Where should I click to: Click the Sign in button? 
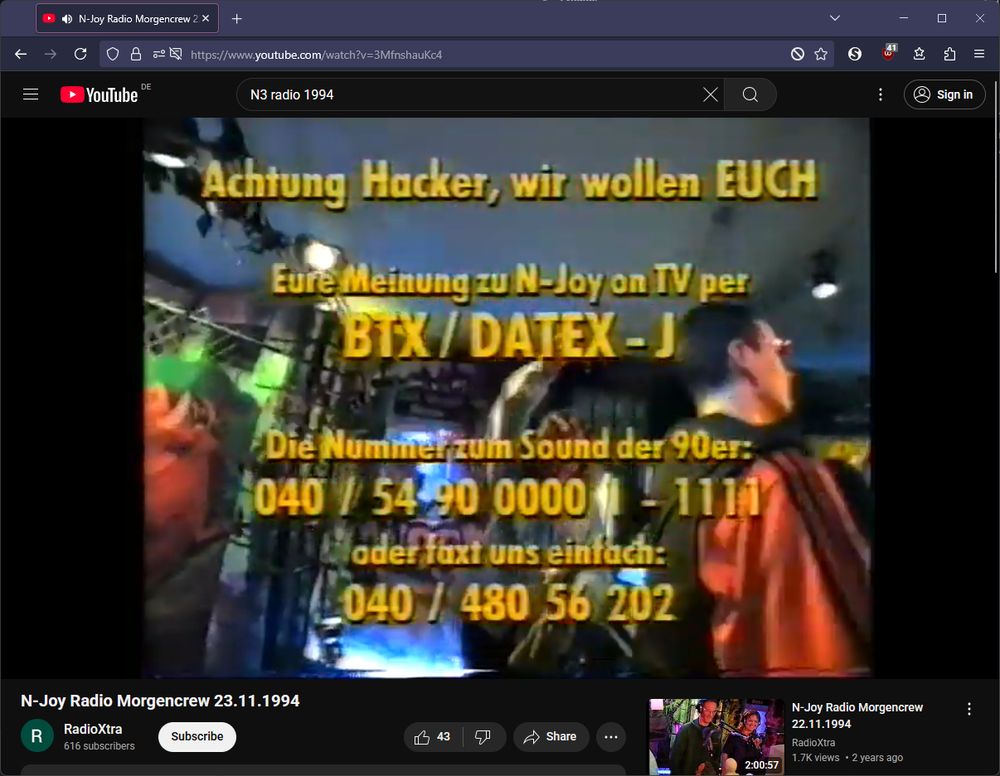[x=944, y=94]
